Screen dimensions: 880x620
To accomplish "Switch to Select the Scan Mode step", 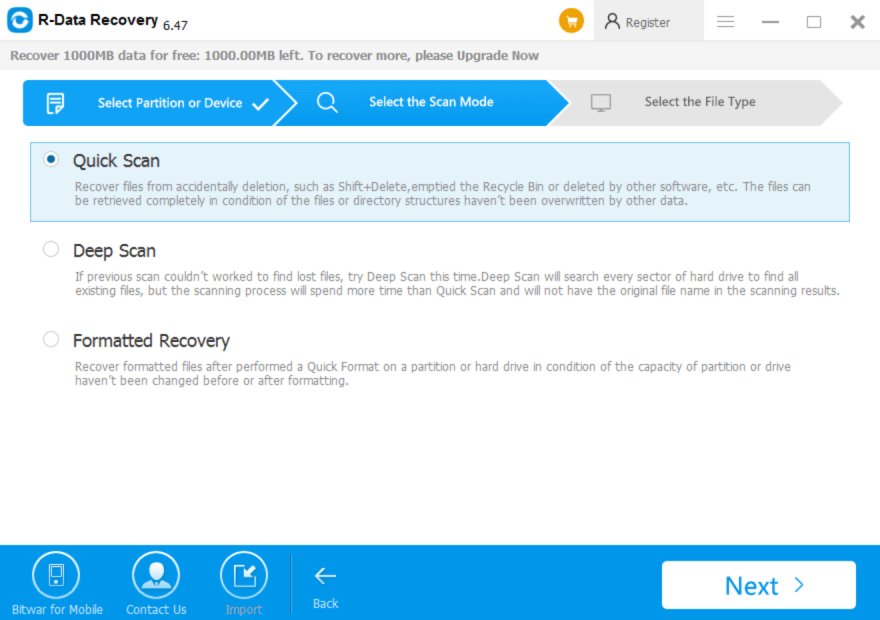I will coord(421,103).
